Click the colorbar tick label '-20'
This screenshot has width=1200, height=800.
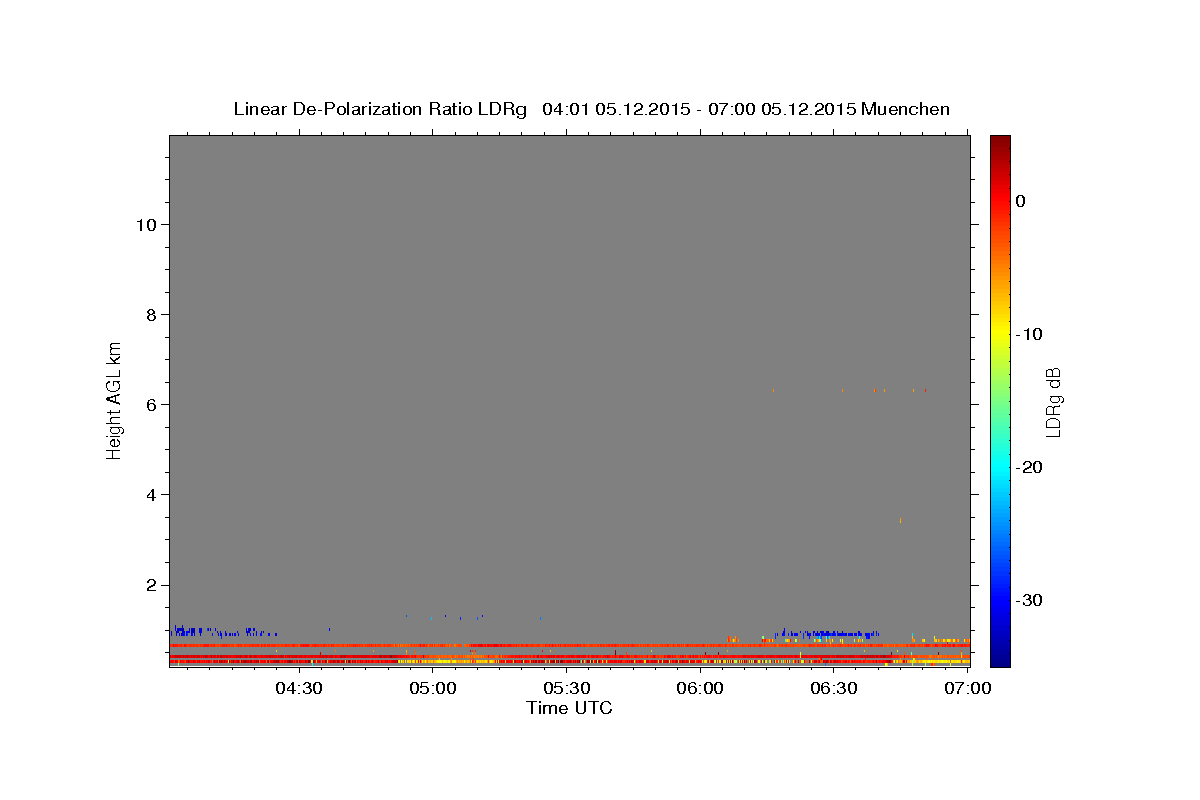point(1030,467)
